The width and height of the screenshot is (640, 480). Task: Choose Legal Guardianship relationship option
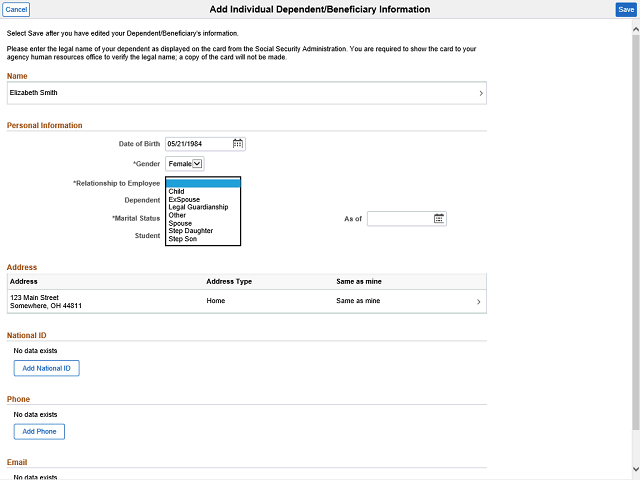pyautogui.click(x=198, y=208)
